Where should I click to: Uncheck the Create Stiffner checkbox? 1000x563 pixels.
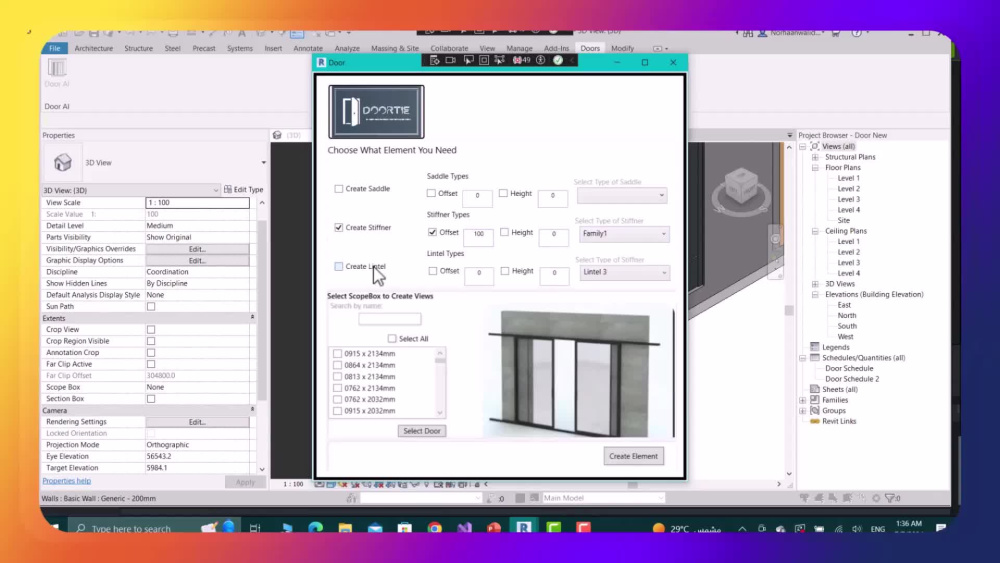pyautogui.click(x=339, y=228)
